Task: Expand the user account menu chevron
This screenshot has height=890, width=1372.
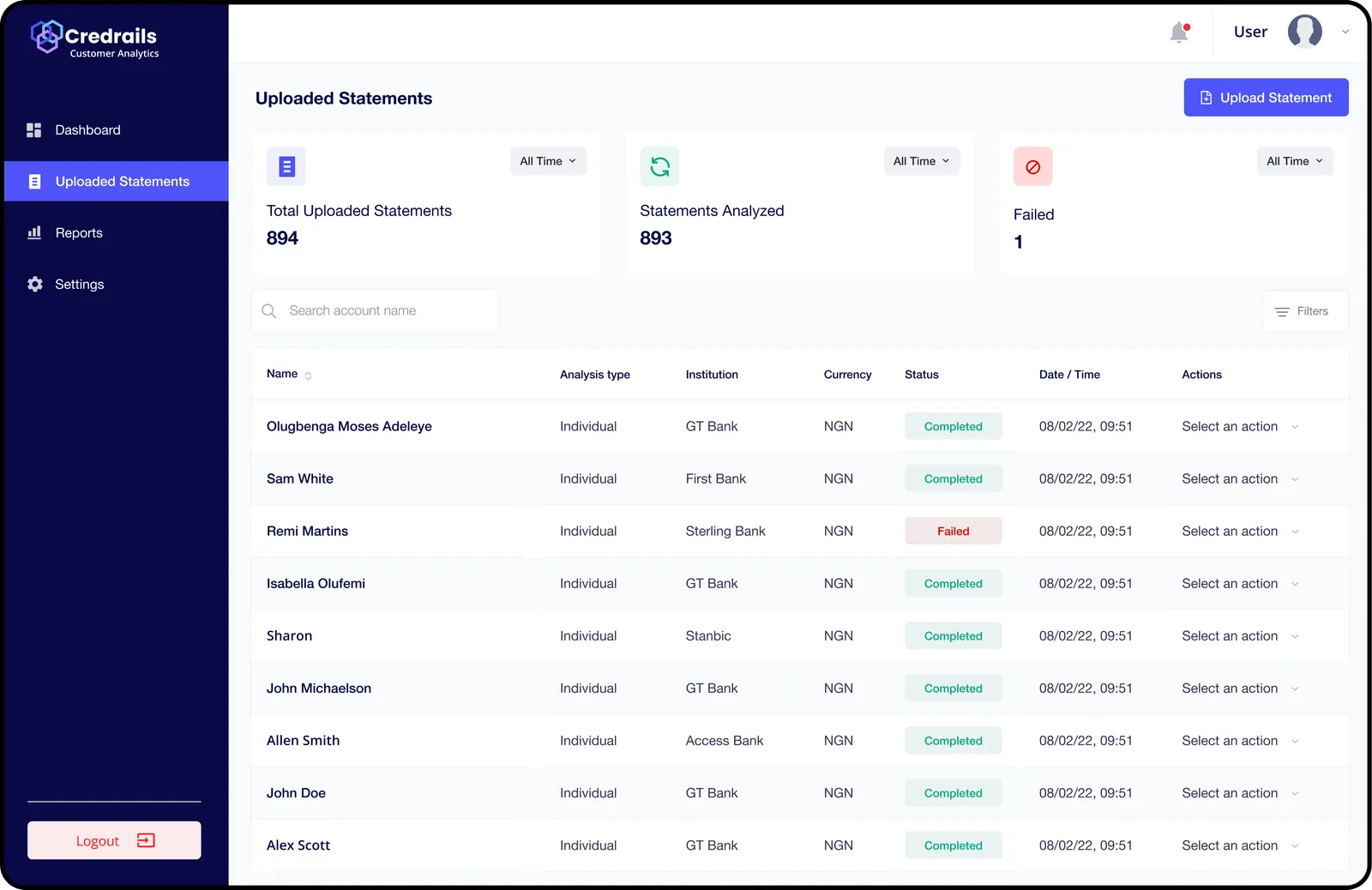Action: (x=1345, y=33)
